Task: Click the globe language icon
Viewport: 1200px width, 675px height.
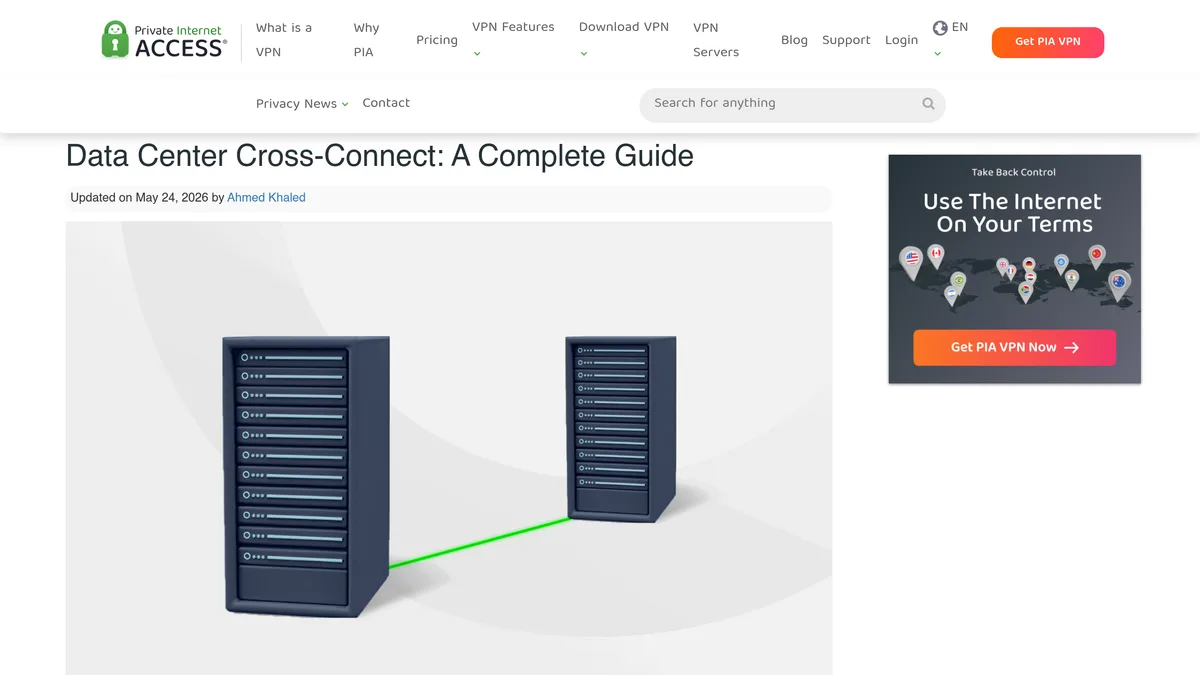Action: point(940,28)
